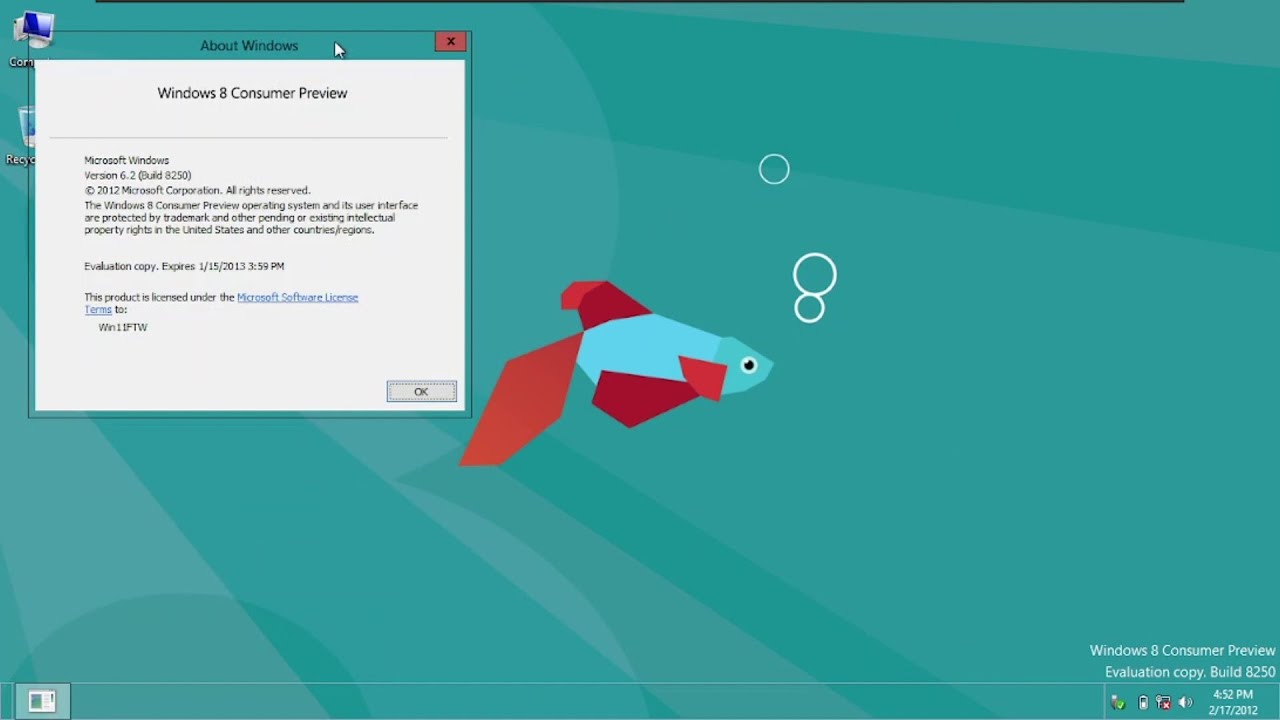Click the '© 2012 Microsoft Corporation' copyright line
Image resolution: width=1280 pixels, height=720 pixels.
[x=197, y=190]
